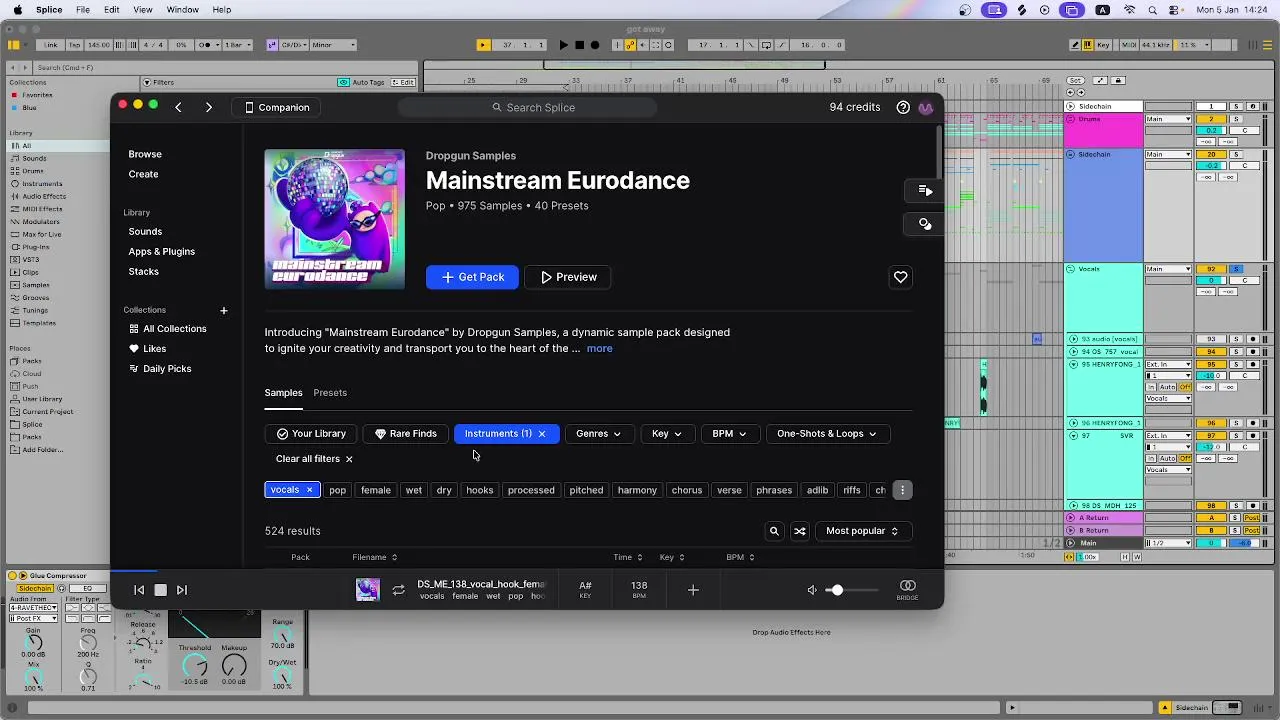This screenshot has height=720, width=1280.
Task: Open Browse in Splice sidebar
Action: point(145,154)
